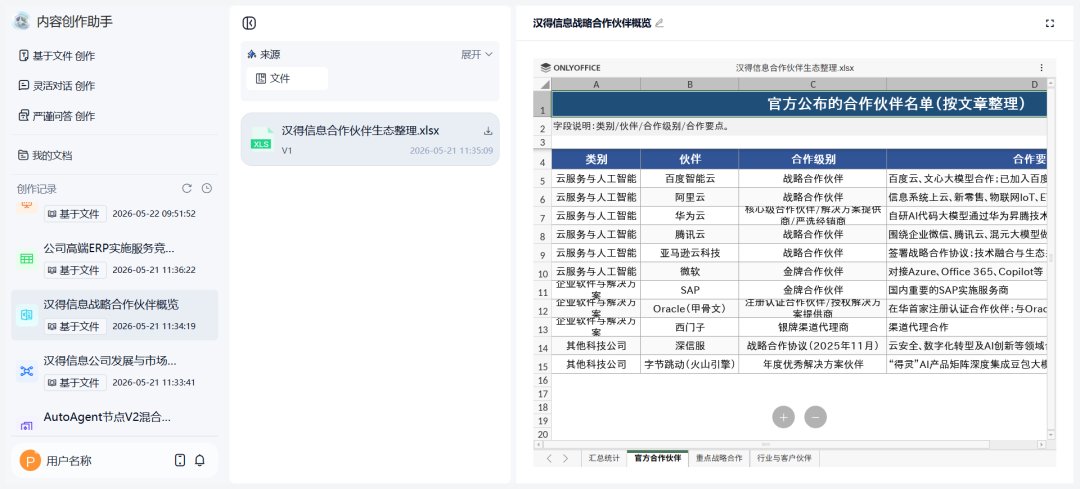Click cell 字节跳动(火山引擎)

click(689, 364)
